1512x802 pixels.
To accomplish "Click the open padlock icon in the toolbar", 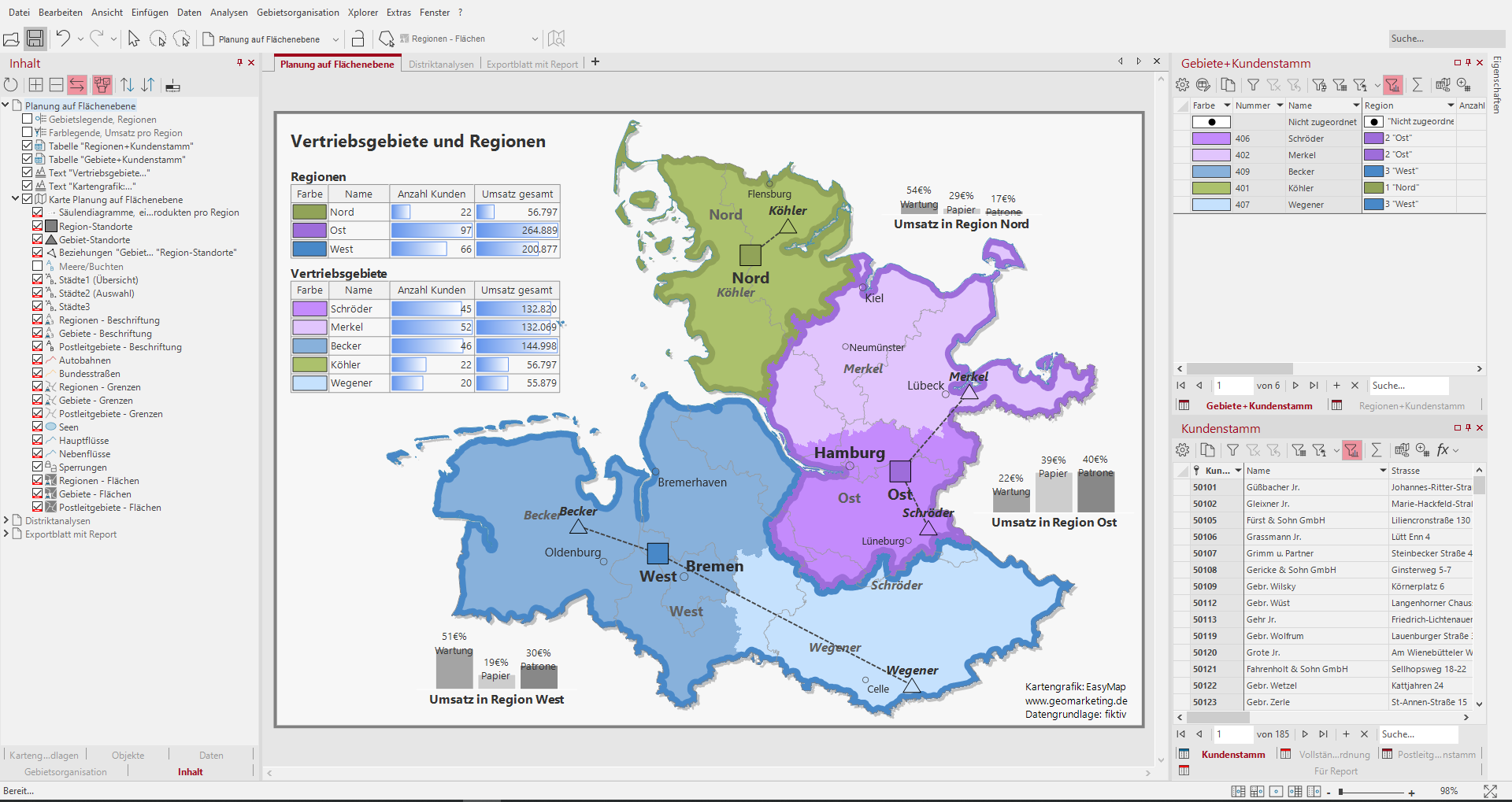I will click(x=358, y=39).
